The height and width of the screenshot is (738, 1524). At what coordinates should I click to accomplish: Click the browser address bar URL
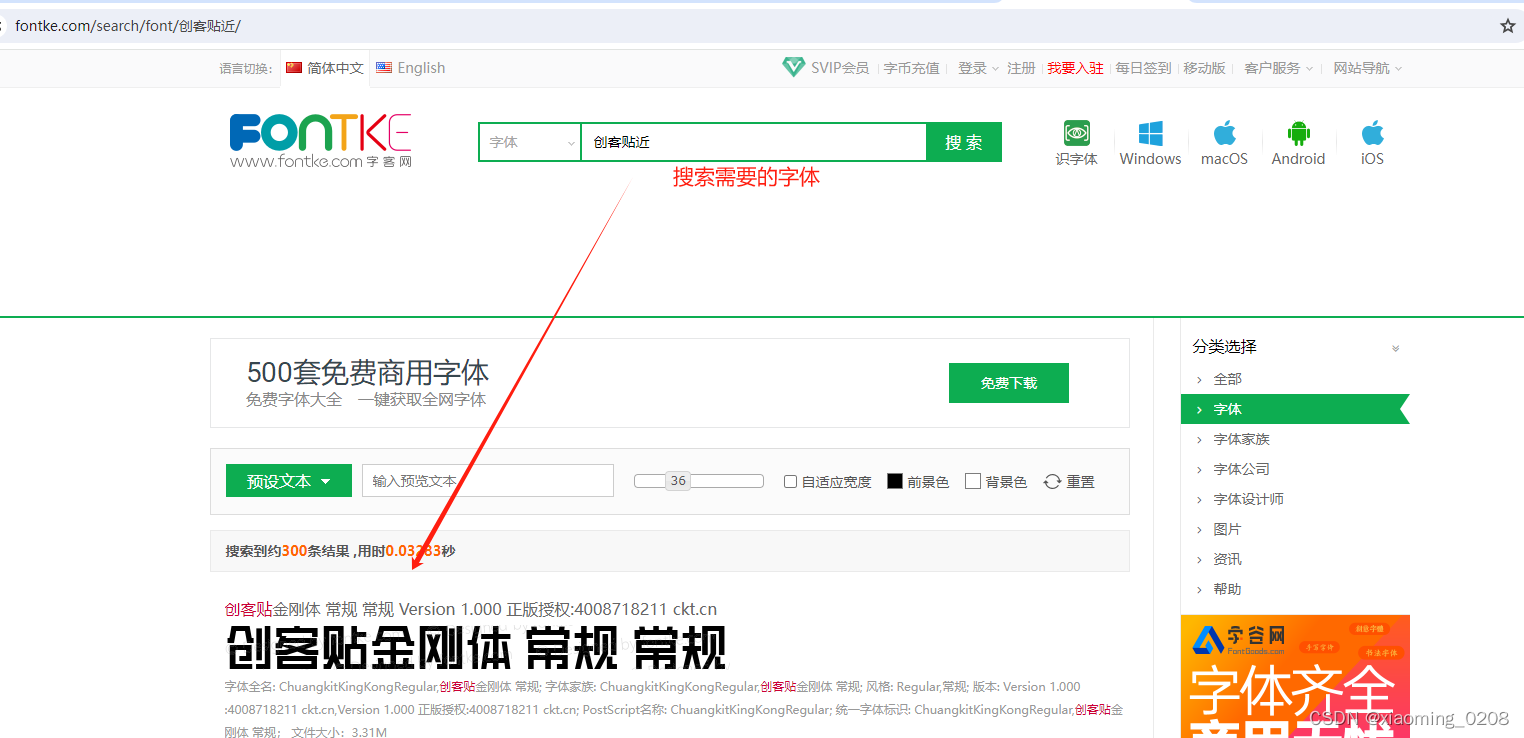(x=128, y=26)
